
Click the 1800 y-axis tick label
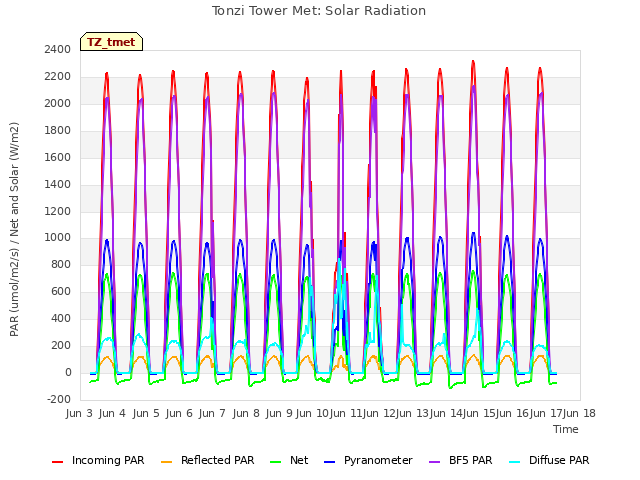coord(58,131)
